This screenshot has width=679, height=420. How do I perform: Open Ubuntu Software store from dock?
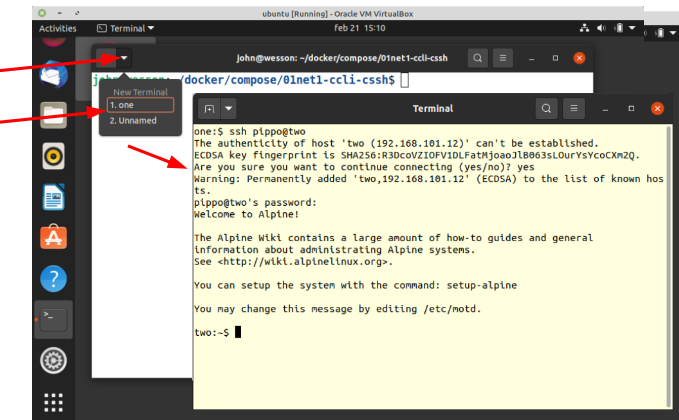[53, 238]
